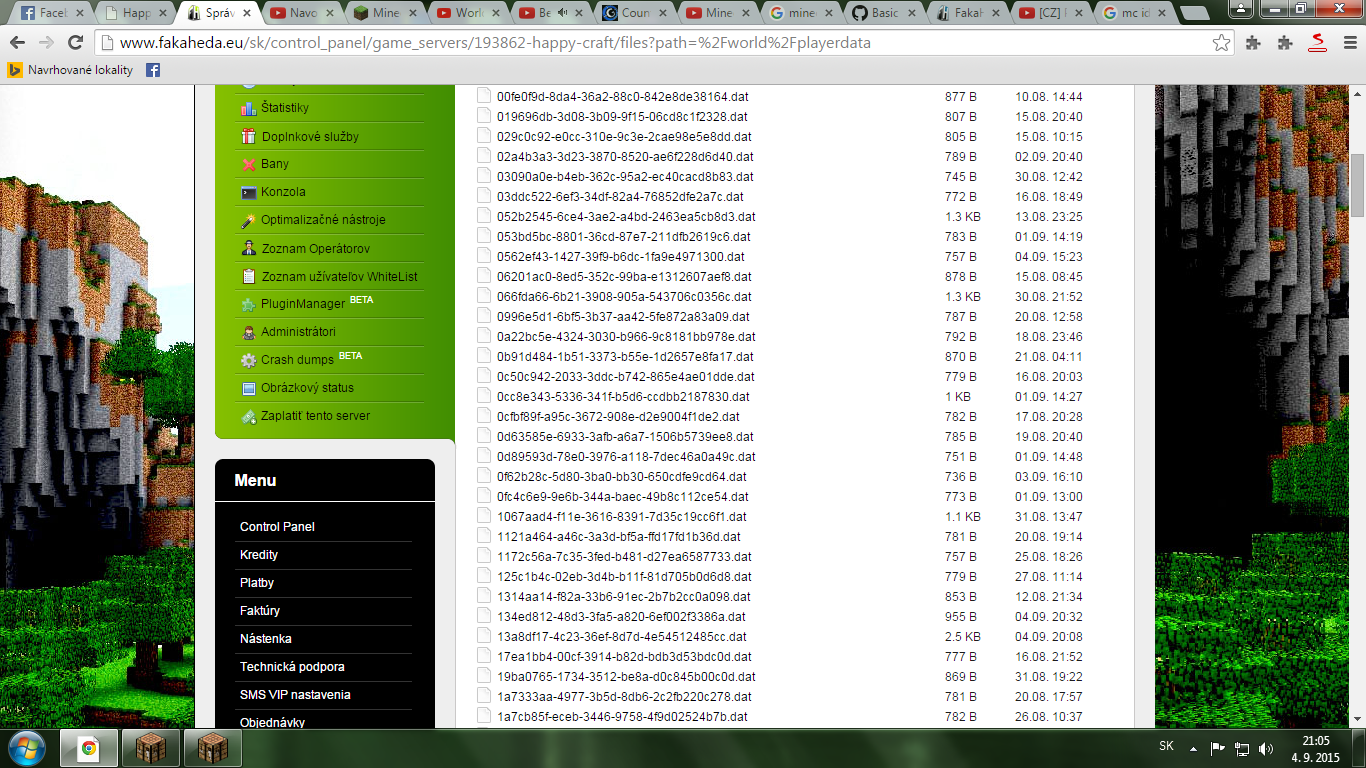Image resolution: width=1366 pixels, height=768 pixels.
Task: Click the gift icon for Doplnkové služby
Action: tap(249, 136)
